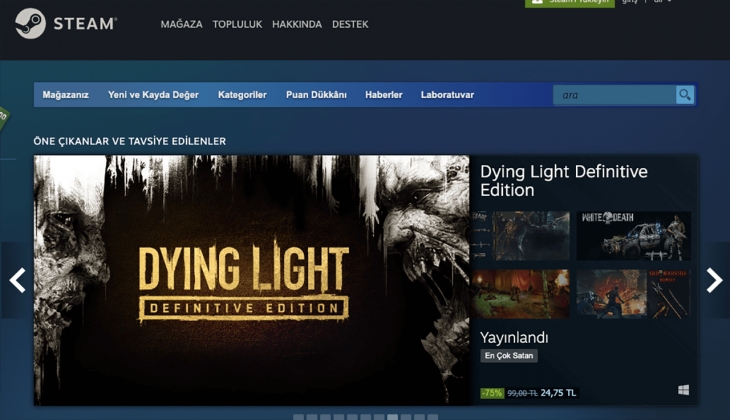Click the Windows platform icon

coord(683,390)
